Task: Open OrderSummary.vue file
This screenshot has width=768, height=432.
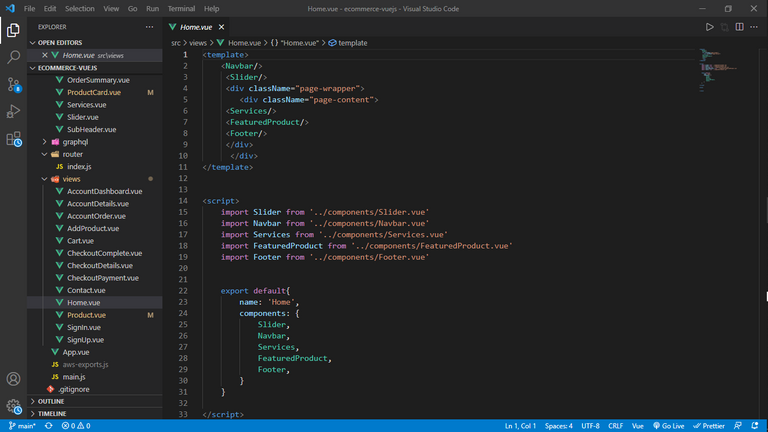Action: pyautogui.click(x=98, y=80)
